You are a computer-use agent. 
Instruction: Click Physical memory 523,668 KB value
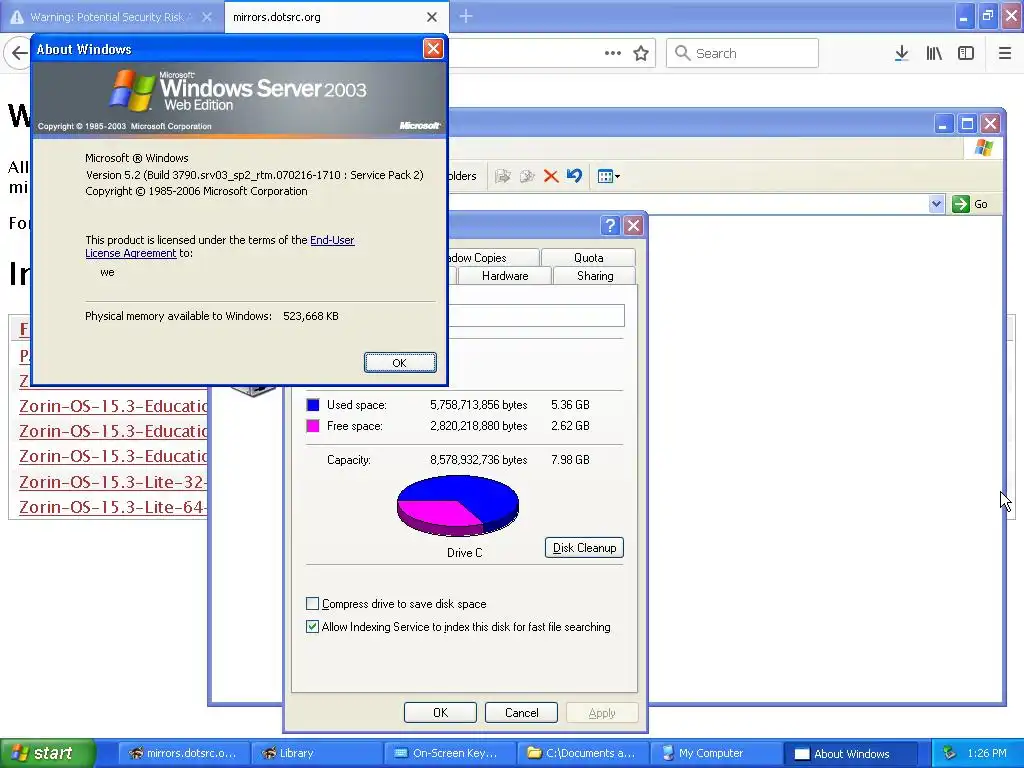click(311, 316)
